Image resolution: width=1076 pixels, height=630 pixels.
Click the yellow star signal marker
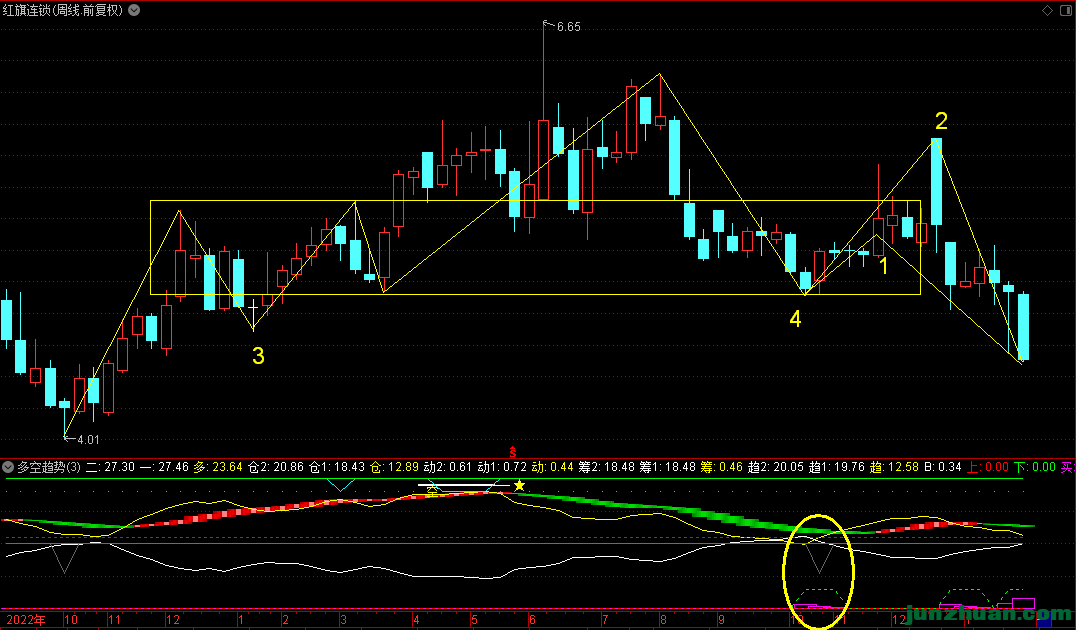(x=519, y=486)
